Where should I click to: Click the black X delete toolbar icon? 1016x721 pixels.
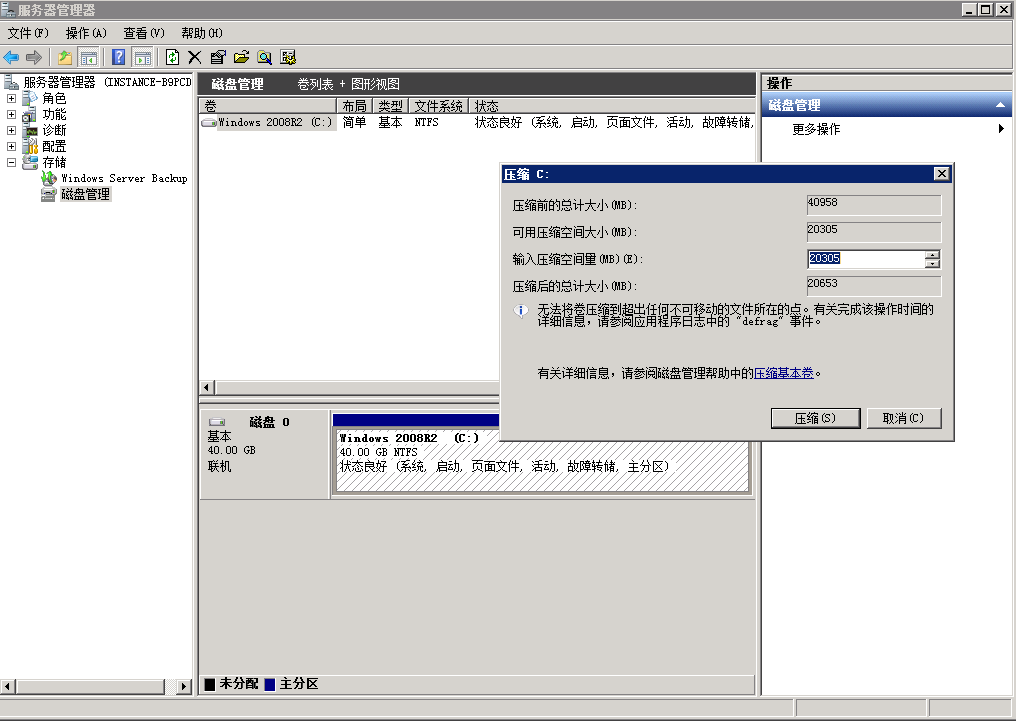pyautogui.click(x=195, y=58)
